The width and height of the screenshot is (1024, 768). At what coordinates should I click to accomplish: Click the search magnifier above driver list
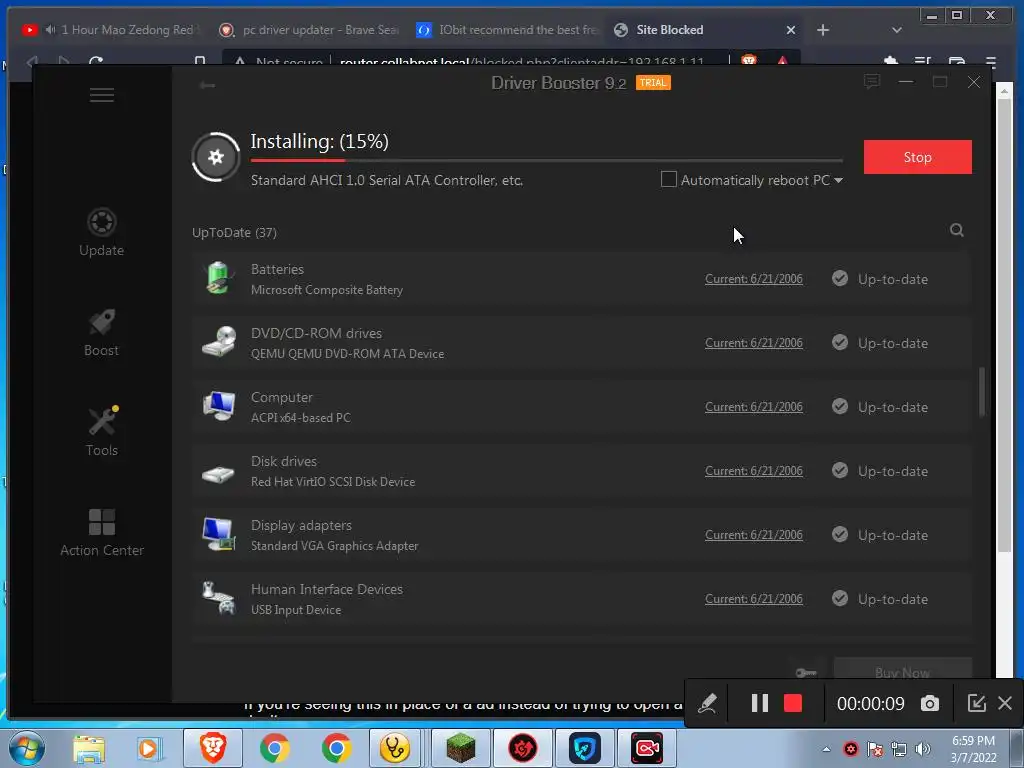957,230
